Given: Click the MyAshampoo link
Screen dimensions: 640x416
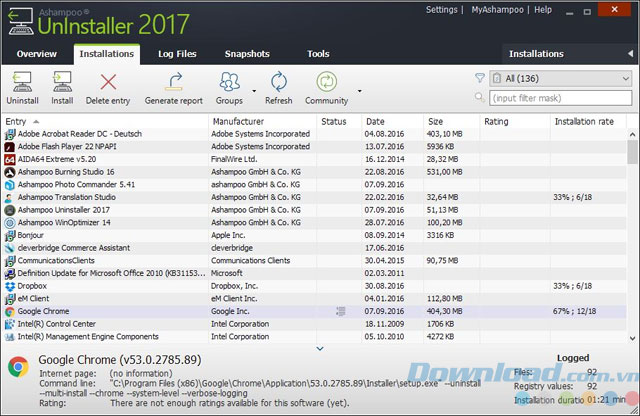Looking at the screenshot, I should click(497, 10).
